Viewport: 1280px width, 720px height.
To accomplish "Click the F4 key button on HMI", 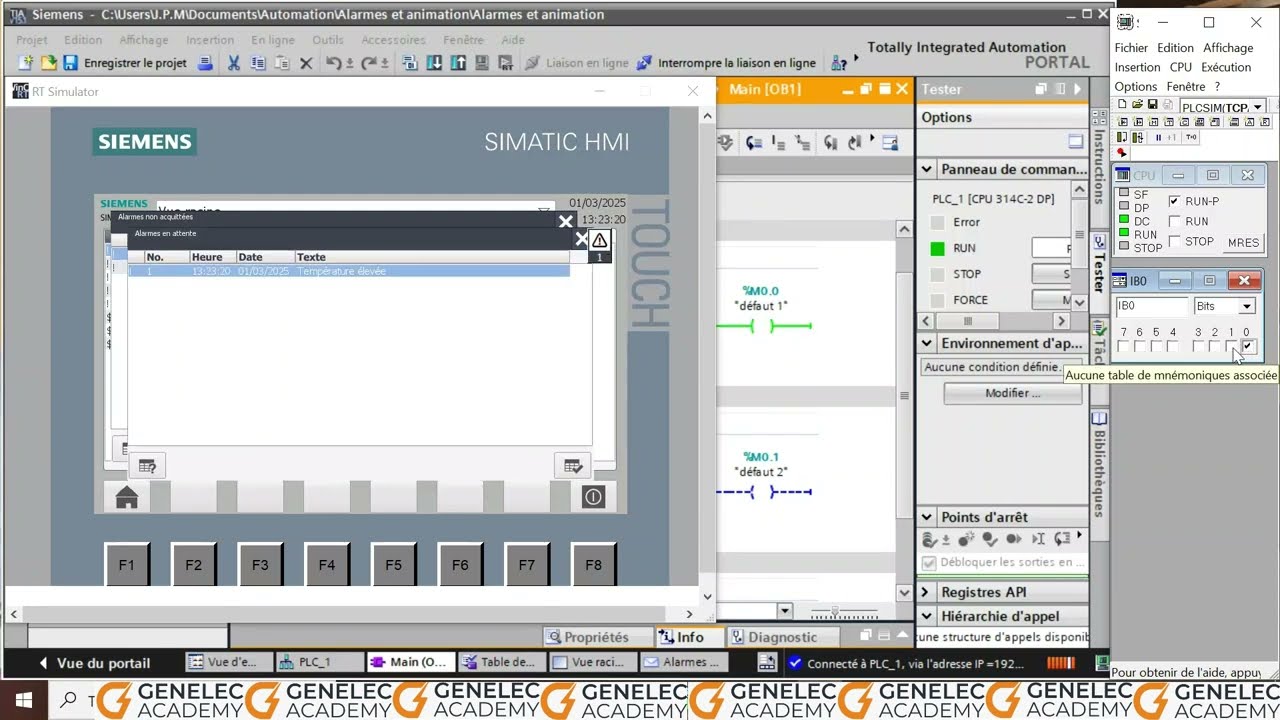I will tap(327, 565).
